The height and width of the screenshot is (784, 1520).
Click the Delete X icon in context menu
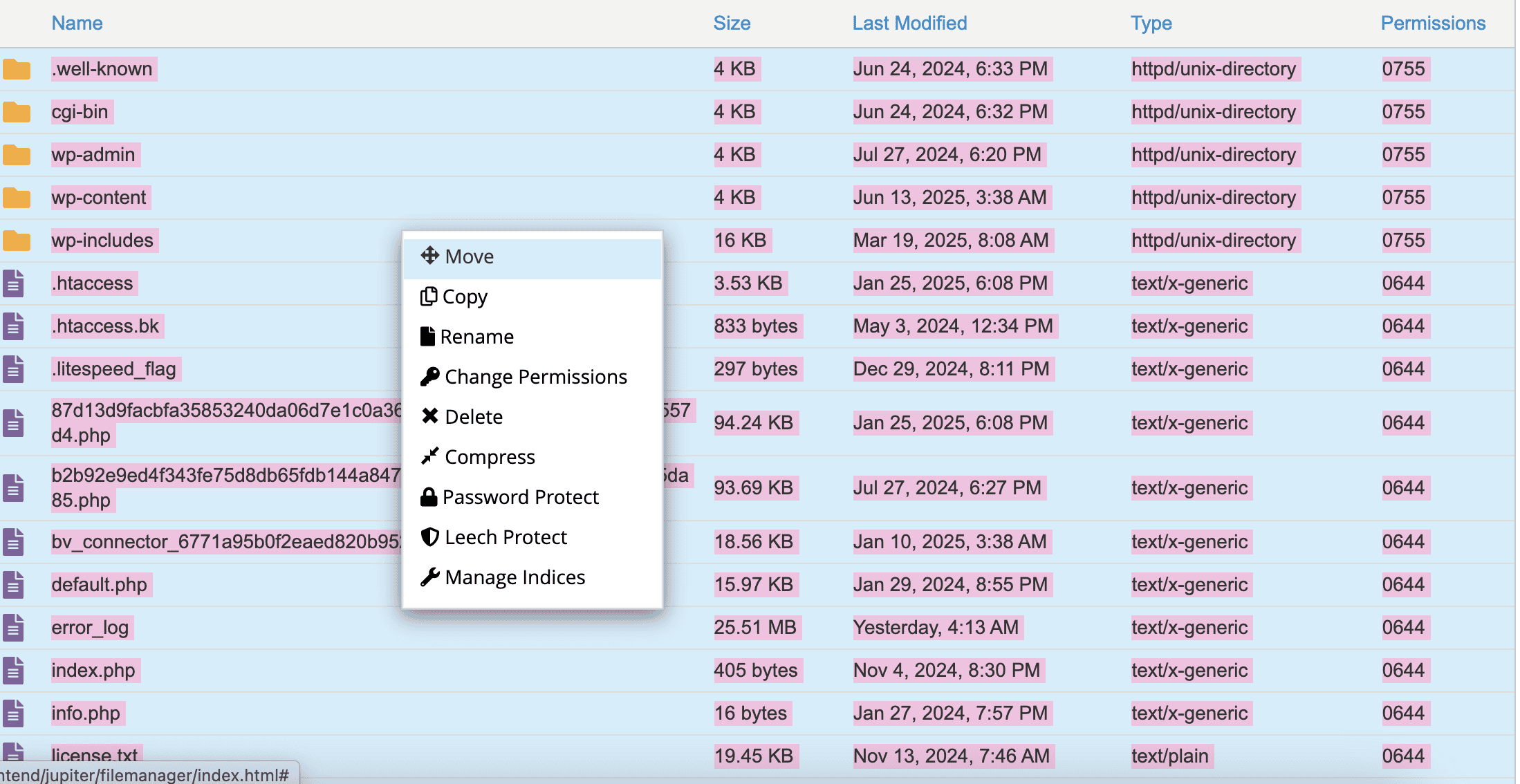(x=429, y=416)
